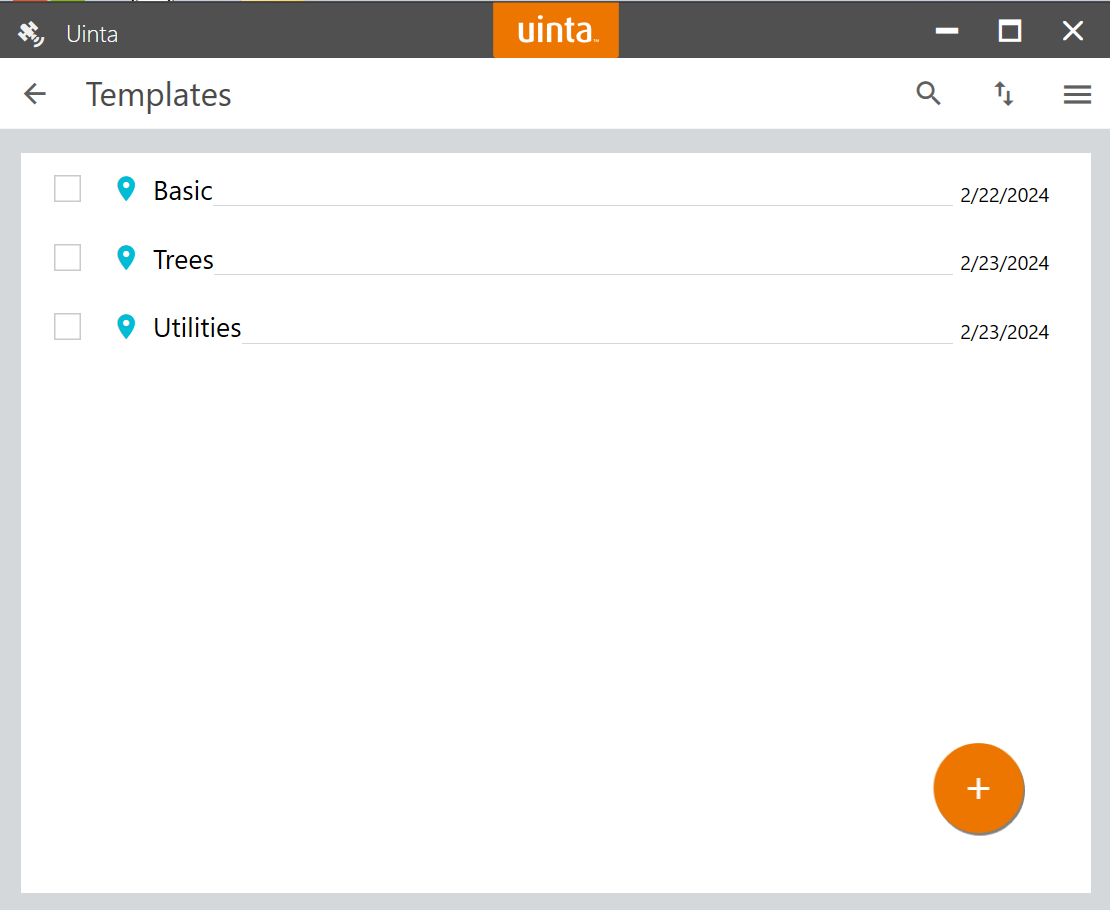
Task: Open the Basic template
Action: (183, 191)
